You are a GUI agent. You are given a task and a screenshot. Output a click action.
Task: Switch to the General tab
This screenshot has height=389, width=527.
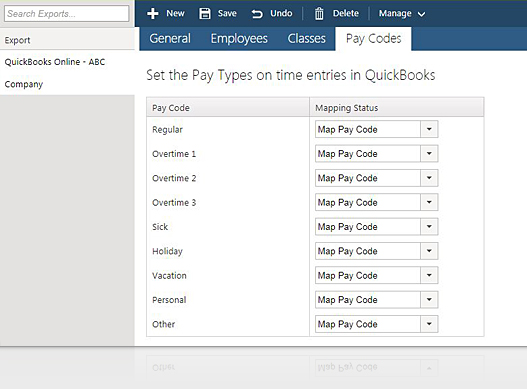[x=170, y=39]
